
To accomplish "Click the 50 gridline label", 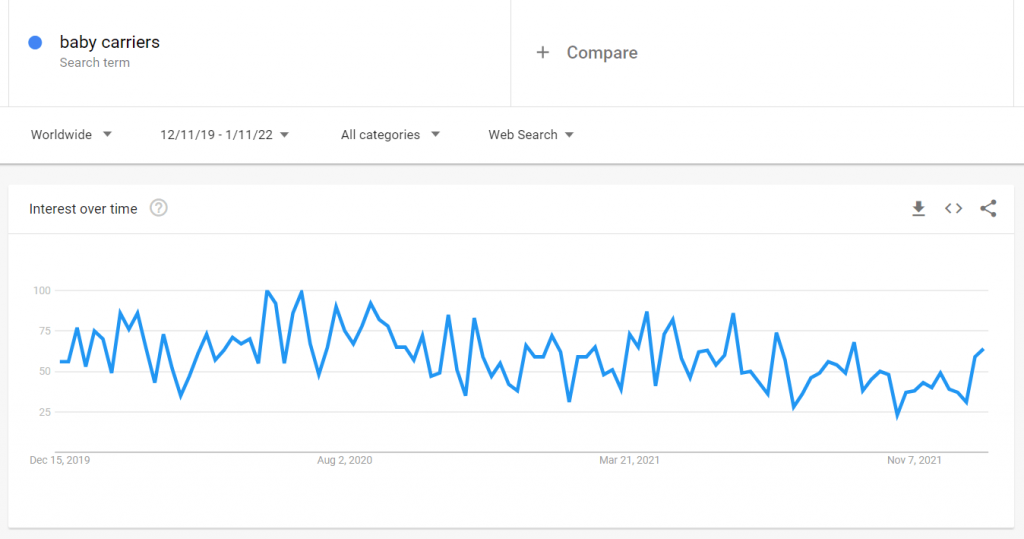I will [x=44, y=371].
